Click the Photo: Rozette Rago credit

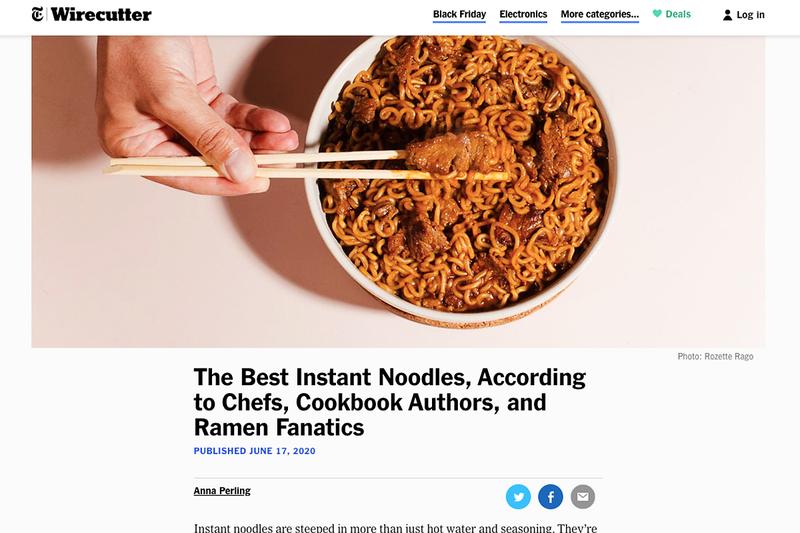(x=715, y=356)
